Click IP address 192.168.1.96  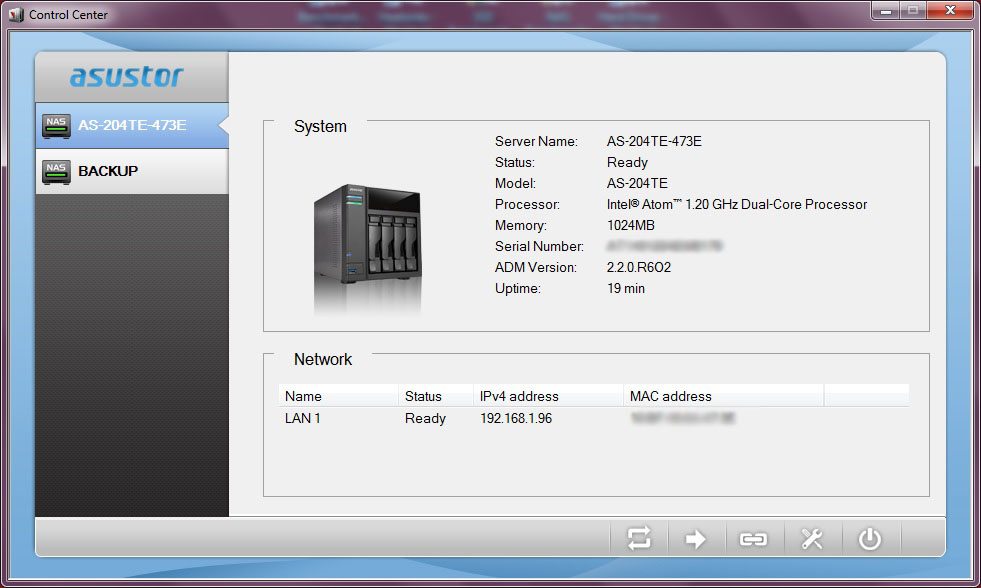[x=516, y=418]
